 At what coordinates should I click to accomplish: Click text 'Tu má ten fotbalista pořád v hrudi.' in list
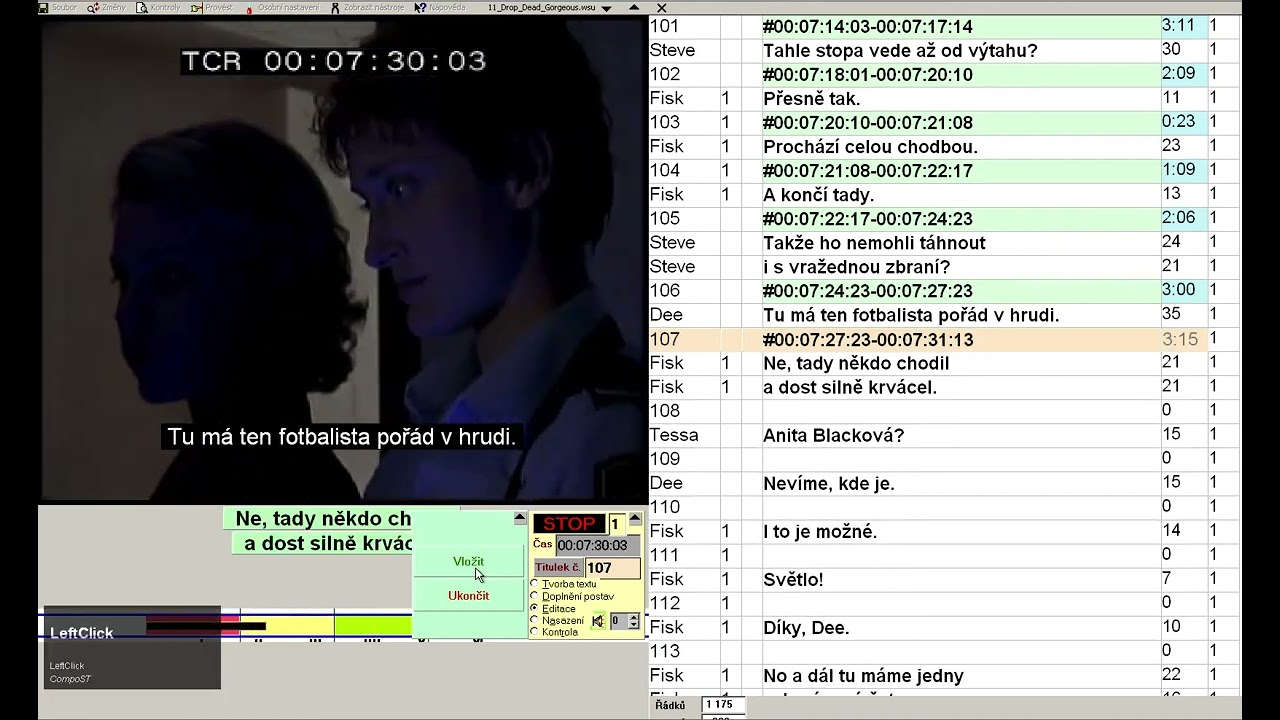pyautogui.click(x=911, y=315)
